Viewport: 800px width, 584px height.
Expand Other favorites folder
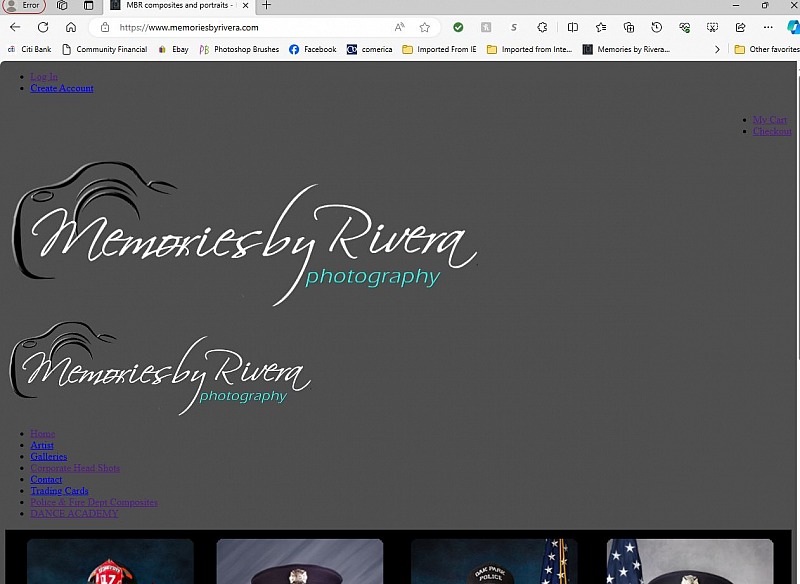(766, 49)
